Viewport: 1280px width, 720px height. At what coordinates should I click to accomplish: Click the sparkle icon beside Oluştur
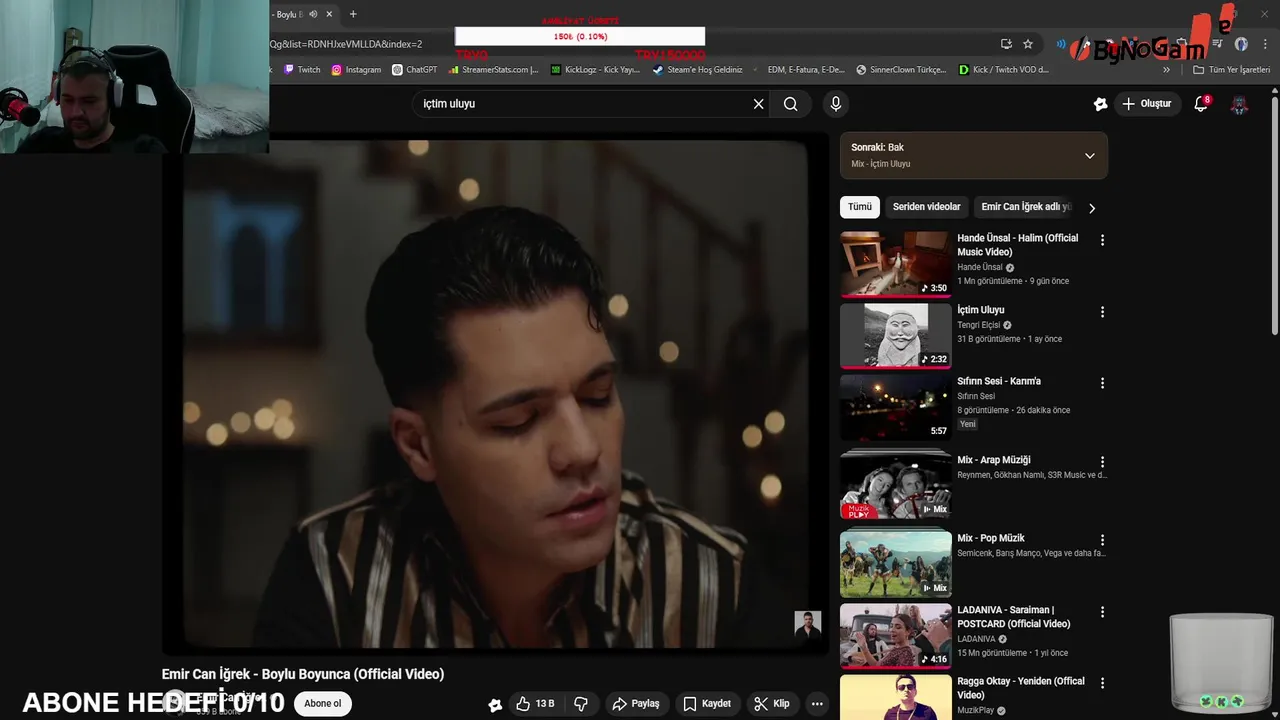click(1100, 104)
